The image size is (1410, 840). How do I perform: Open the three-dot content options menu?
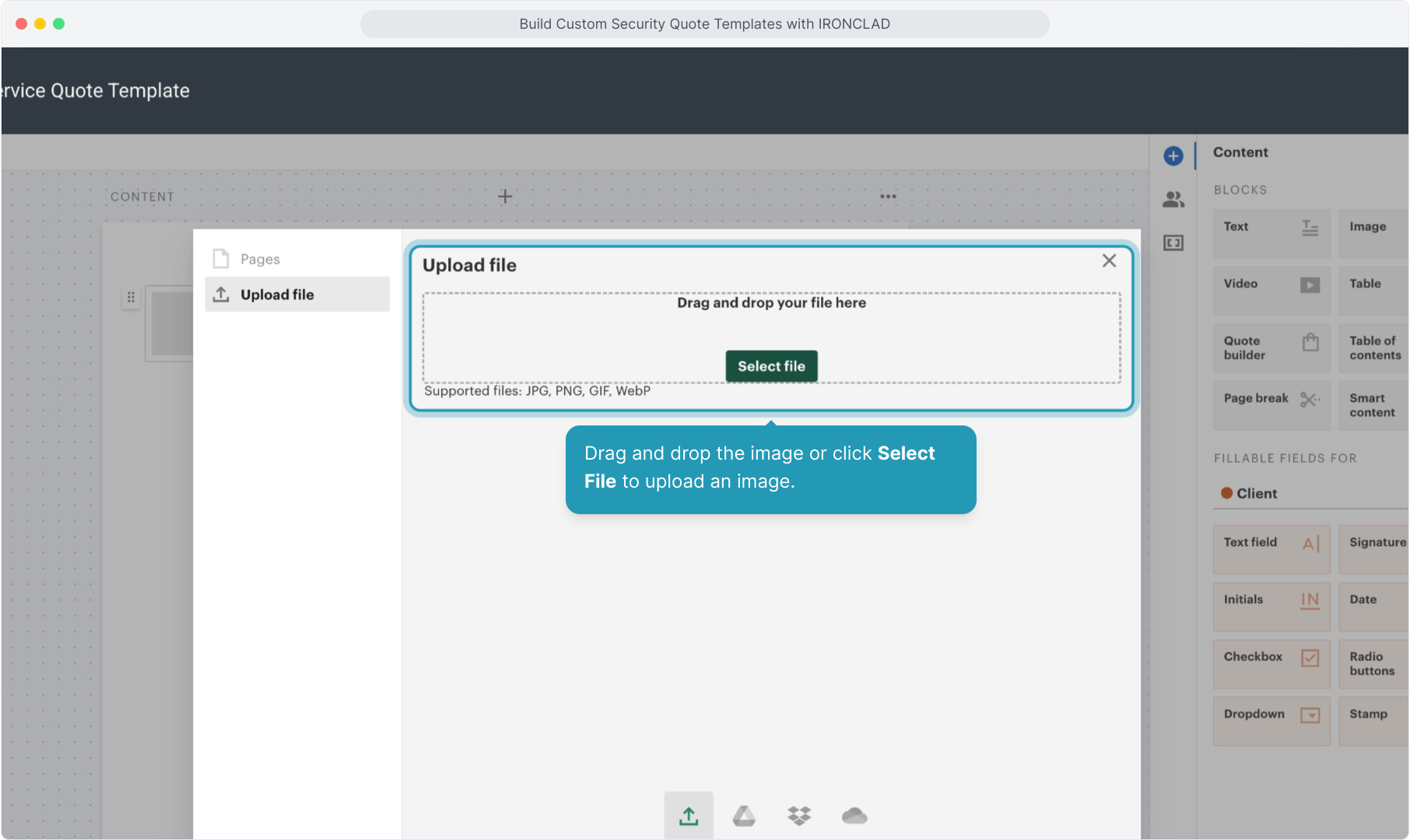pyautogui.click(x=888, y=197)
